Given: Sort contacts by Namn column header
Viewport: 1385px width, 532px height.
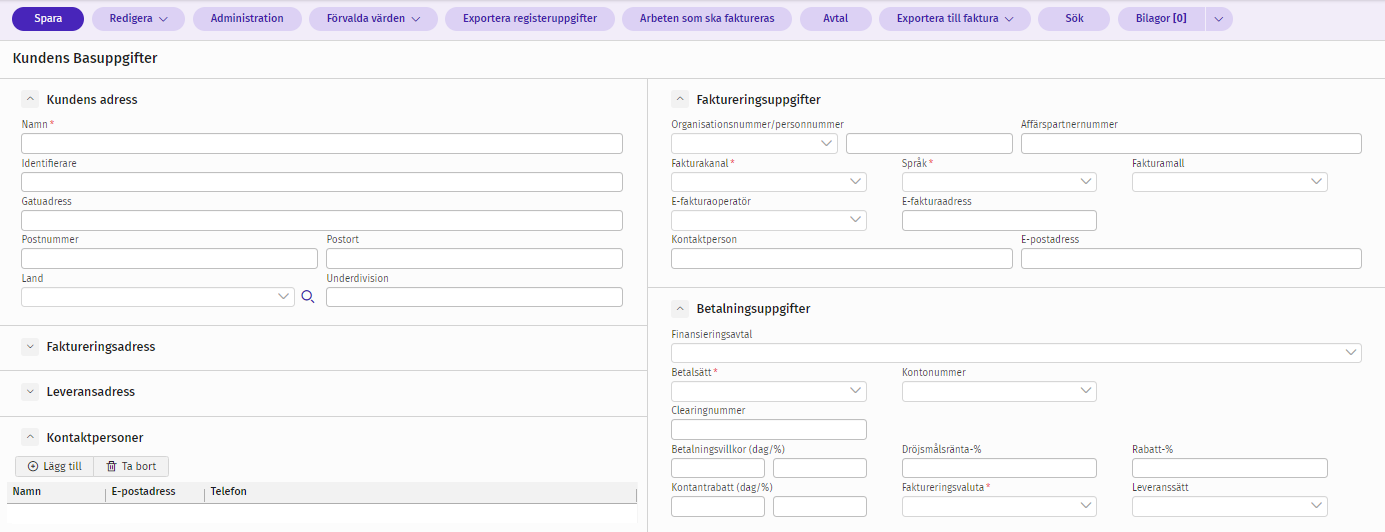Looking at the screenshot, I should 56,492.
